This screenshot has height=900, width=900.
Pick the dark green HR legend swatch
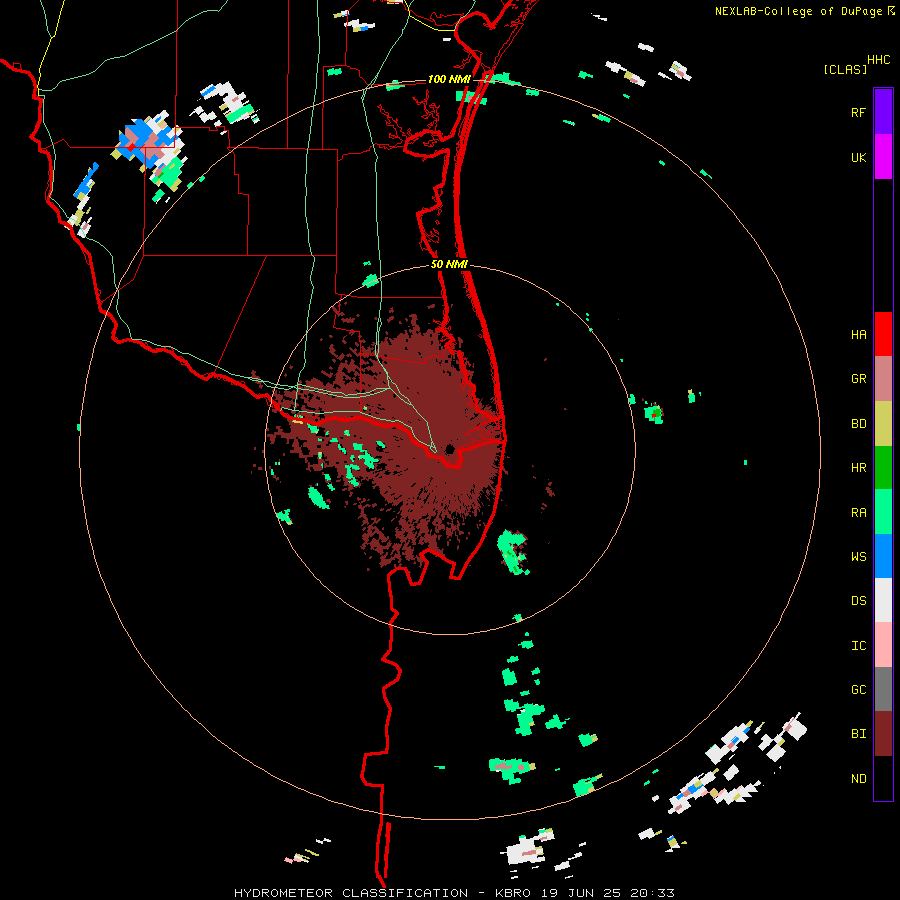click(x=883, y=468)
